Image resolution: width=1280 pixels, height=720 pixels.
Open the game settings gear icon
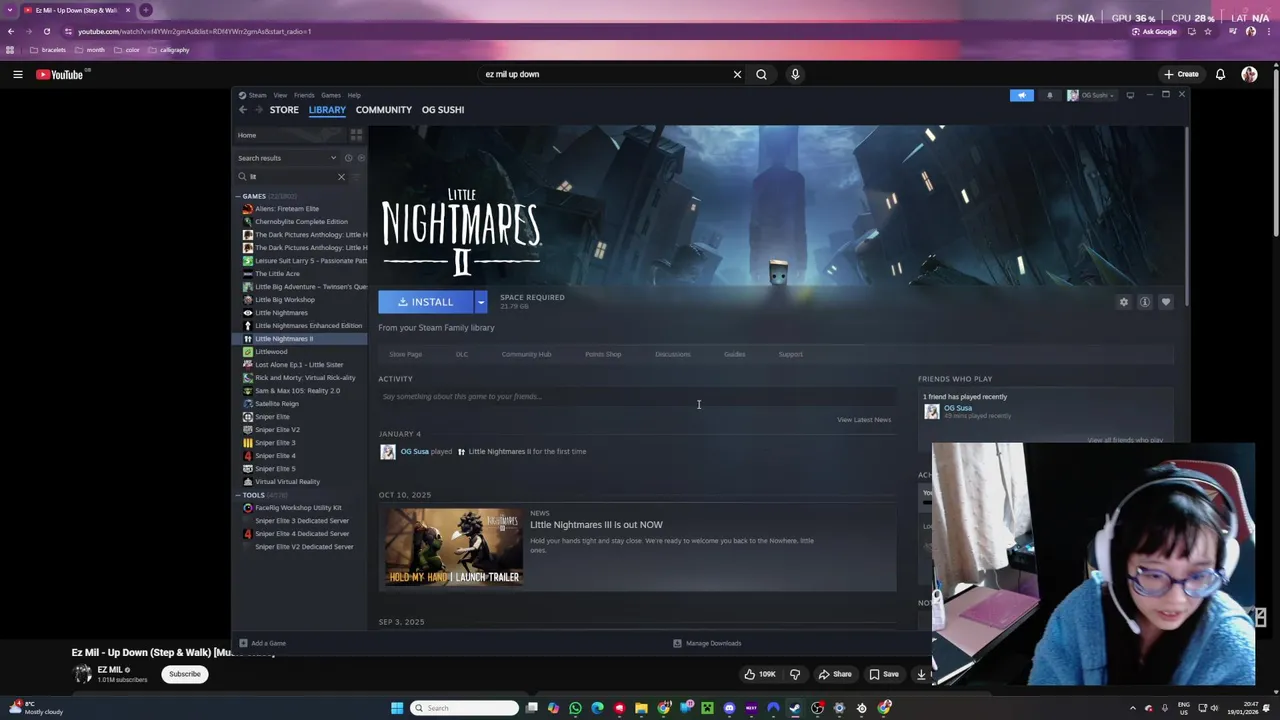click(1124, 302)
